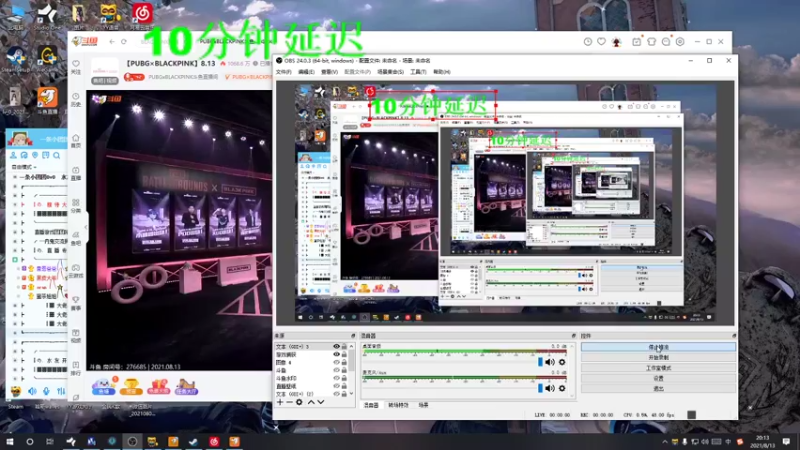The height and width of the screenshot is (450, 800).
Task: Switch to the 场景 tab in OBS
Action: tap(423, 405)
